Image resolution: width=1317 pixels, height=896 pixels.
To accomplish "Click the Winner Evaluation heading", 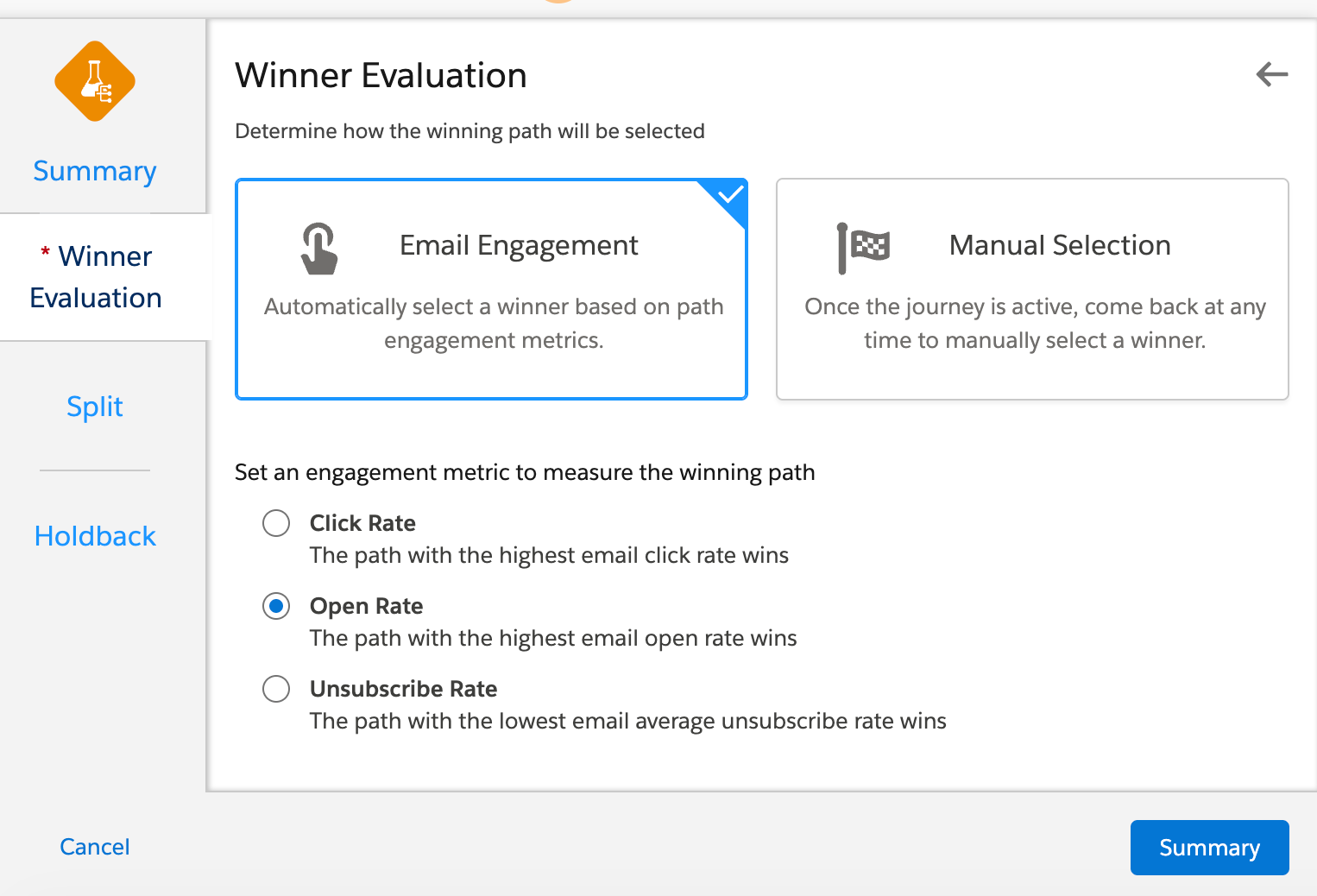I will (381, 75).
